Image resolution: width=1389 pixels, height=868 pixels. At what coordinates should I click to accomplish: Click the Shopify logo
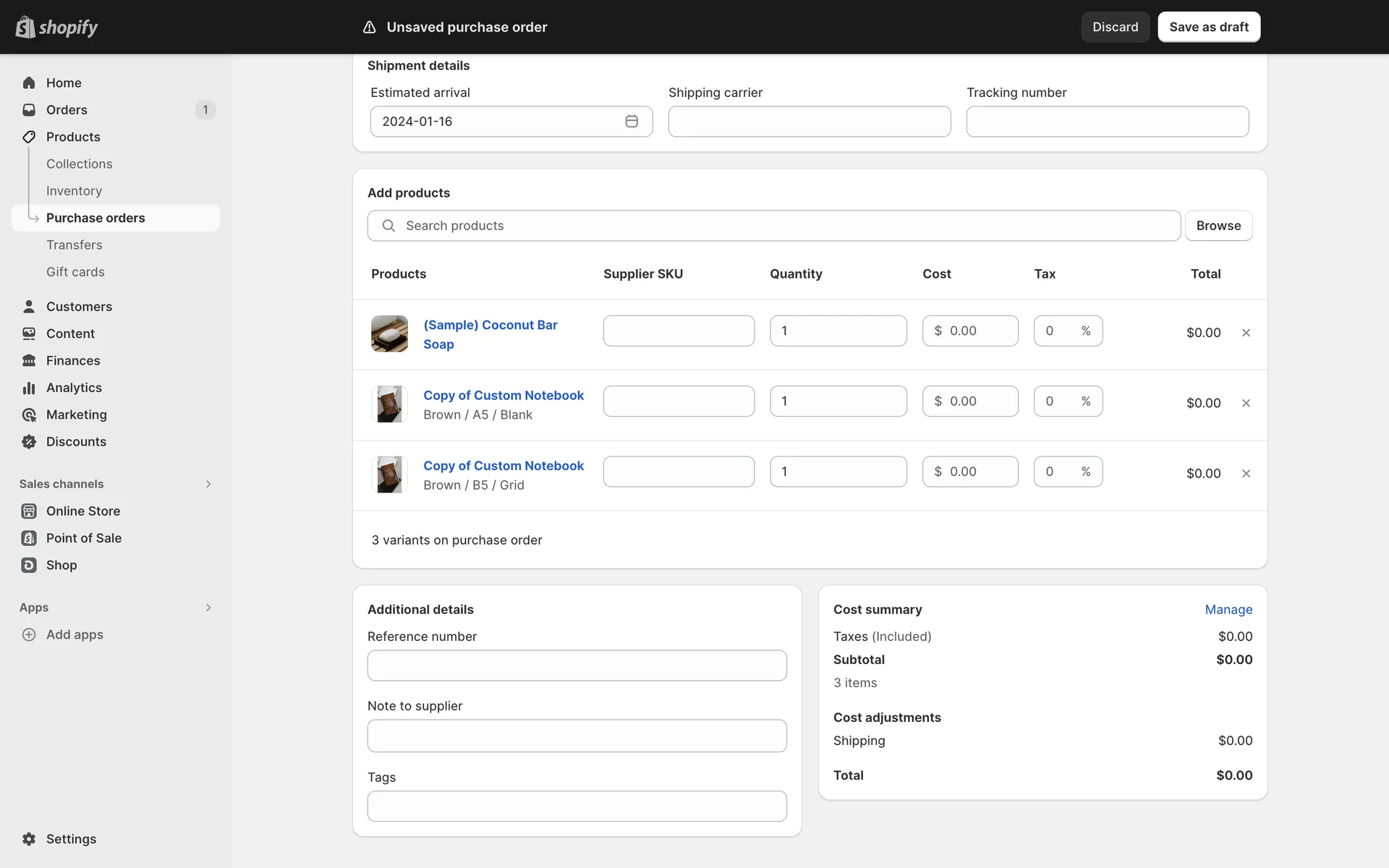click(x=56, y=27)
